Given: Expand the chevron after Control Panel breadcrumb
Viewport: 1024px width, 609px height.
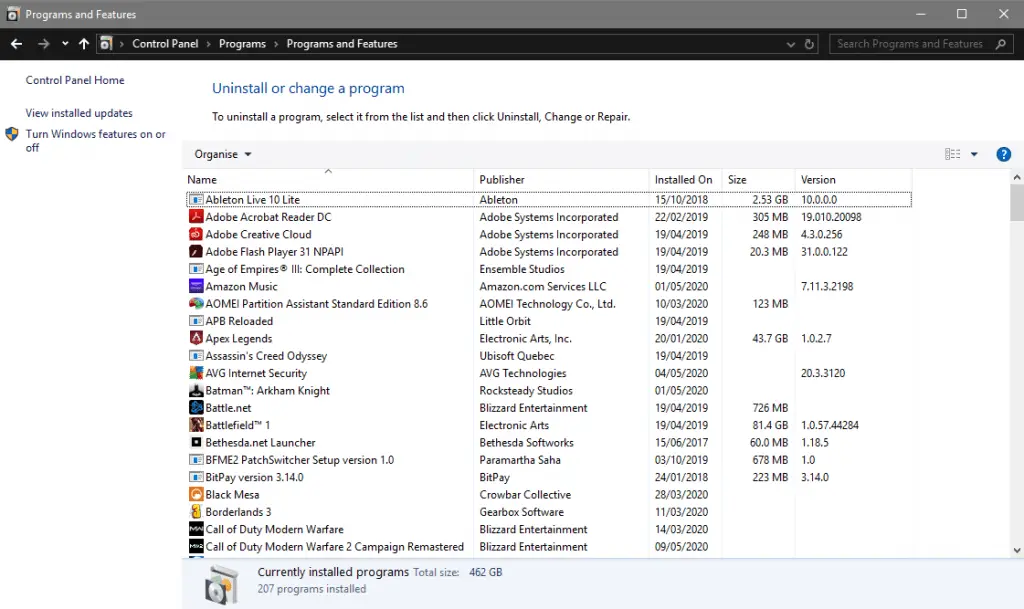Looking at the screenshot, I should [x=209, y=44].
